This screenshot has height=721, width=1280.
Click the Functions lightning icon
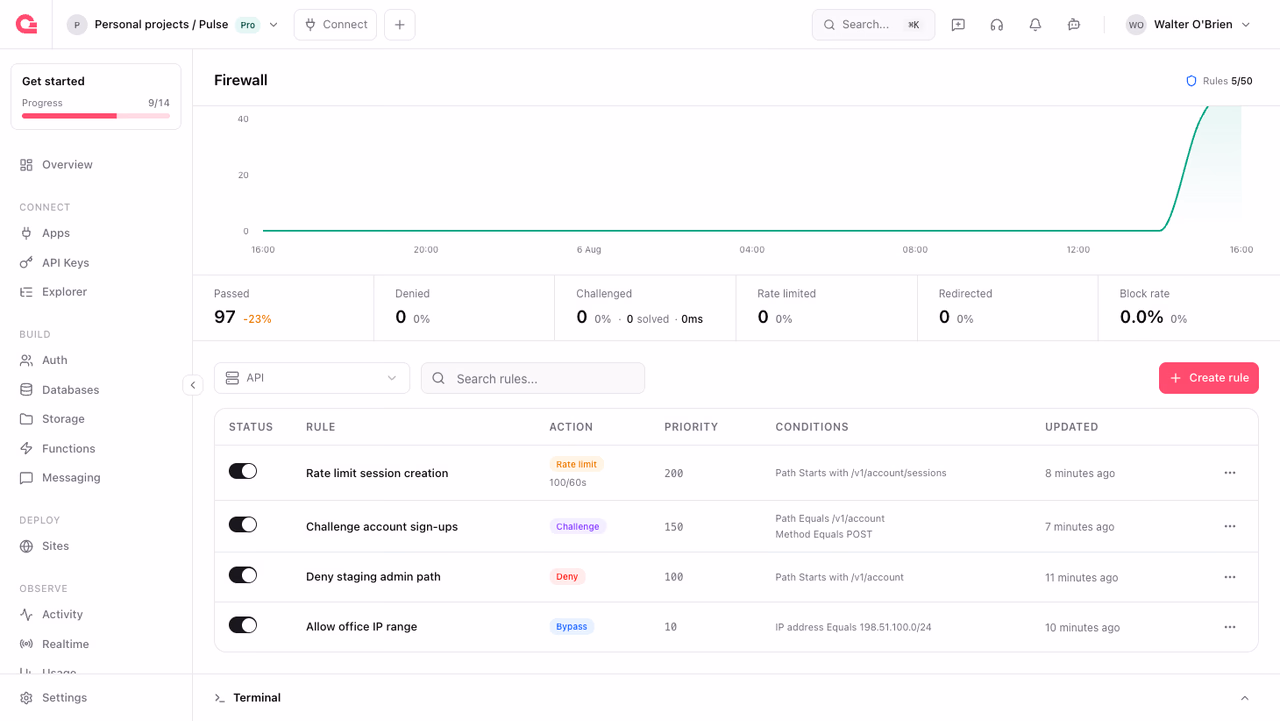(x=26, y=449)
